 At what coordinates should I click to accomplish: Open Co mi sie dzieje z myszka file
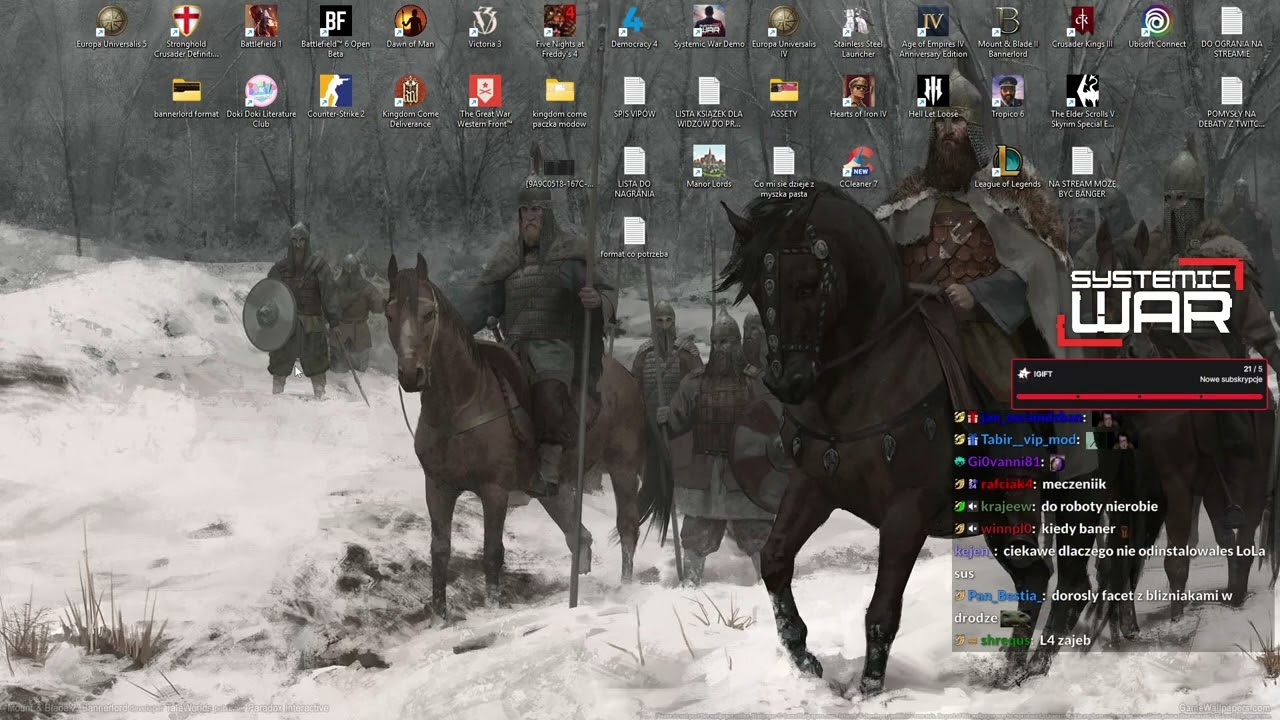click(x=784, y=172)
